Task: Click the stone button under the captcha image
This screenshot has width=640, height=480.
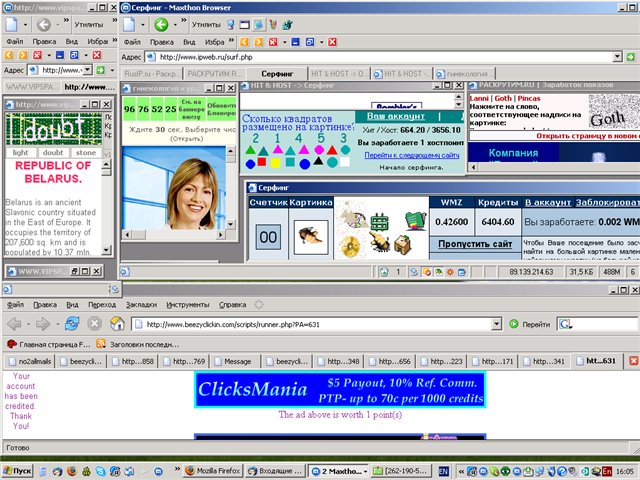Action: point(86,152)
